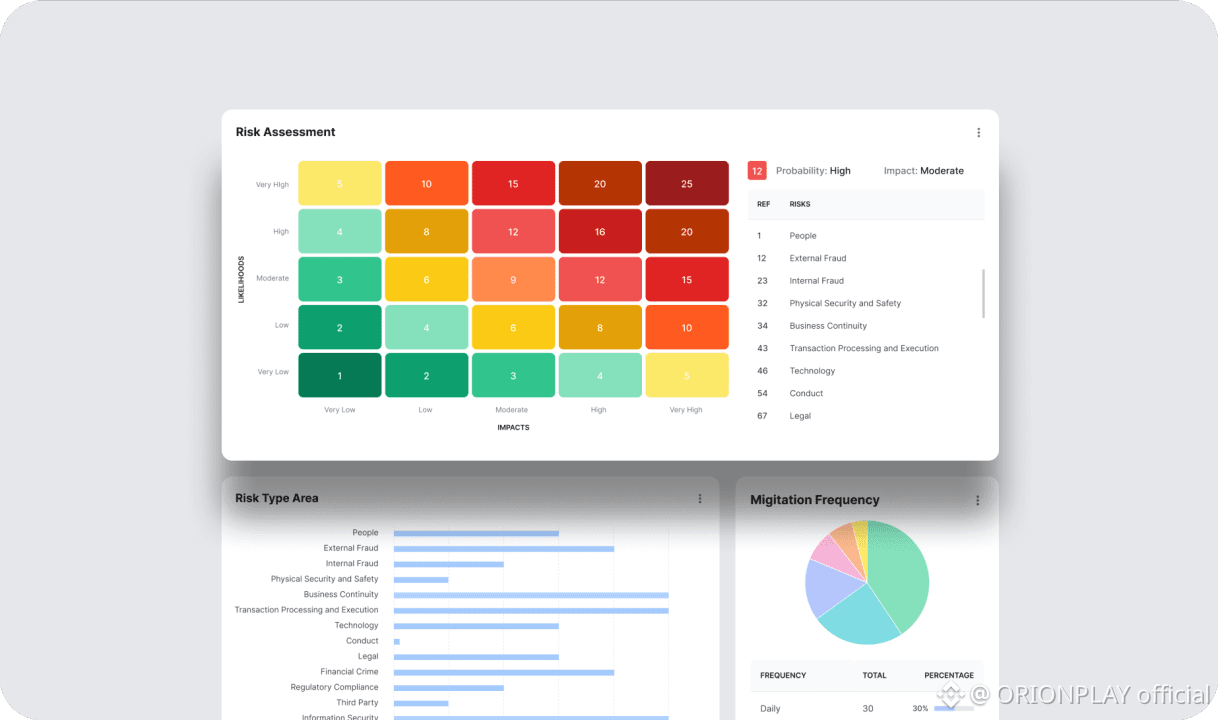1218x720 pixels.
Task: Click the red 12 risk score badge
Action: pyautogui.click(x=757, y=171)
